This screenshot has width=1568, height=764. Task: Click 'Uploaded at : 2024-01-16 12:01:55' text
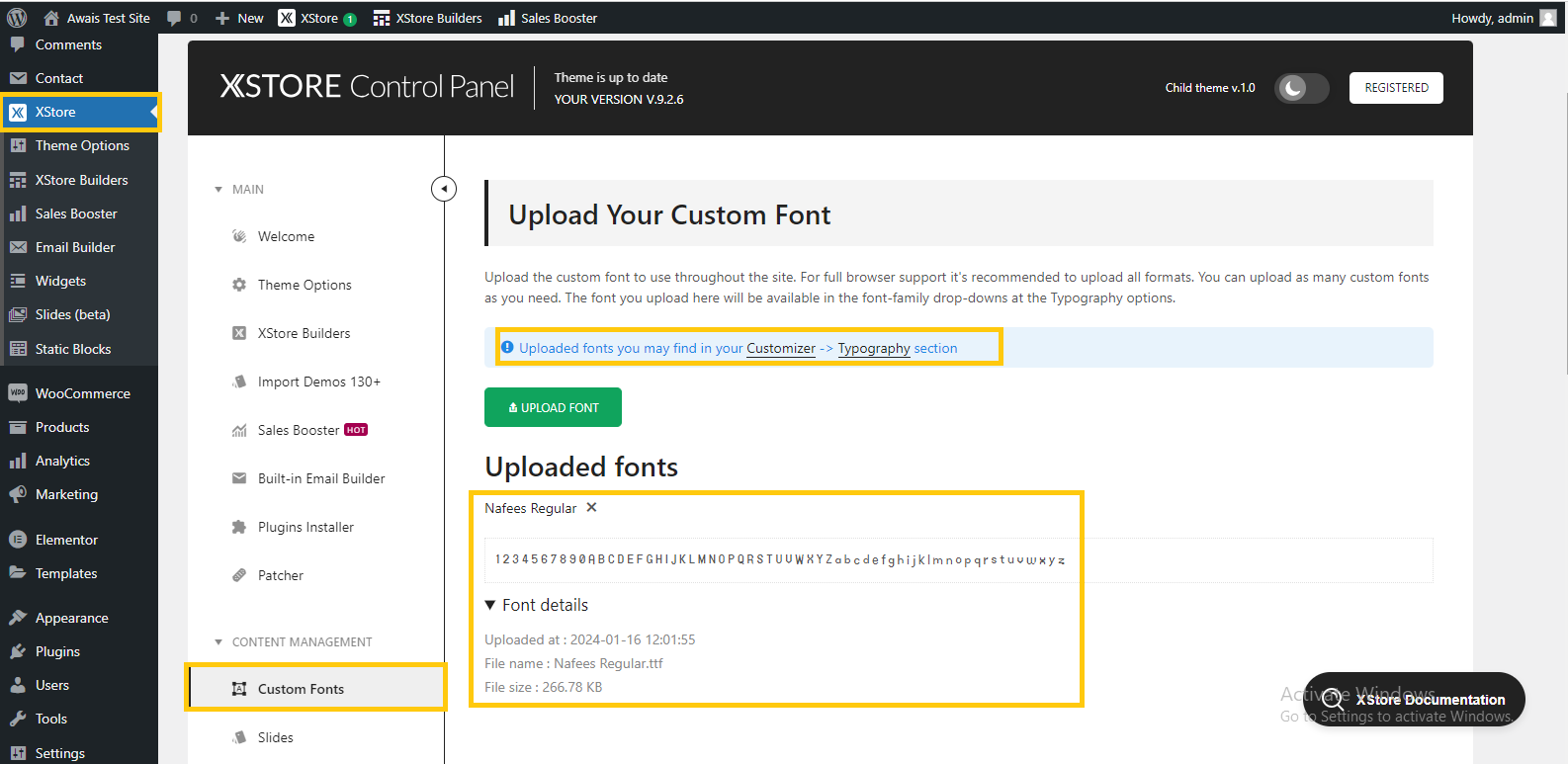pyautogui.click(x=589, y=639)
